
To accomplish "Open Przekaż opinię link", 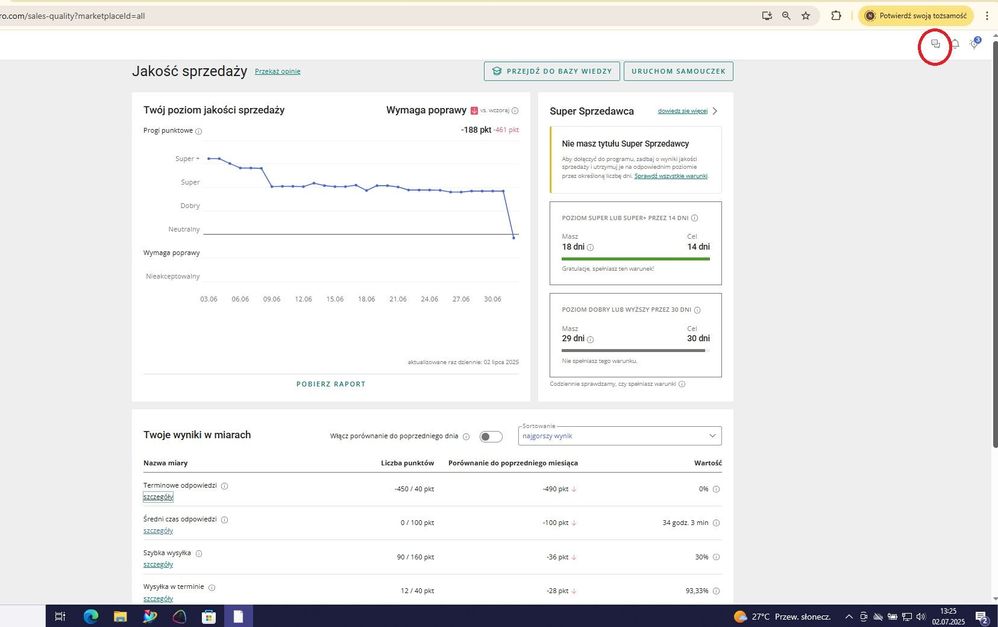I will [277, 71].
